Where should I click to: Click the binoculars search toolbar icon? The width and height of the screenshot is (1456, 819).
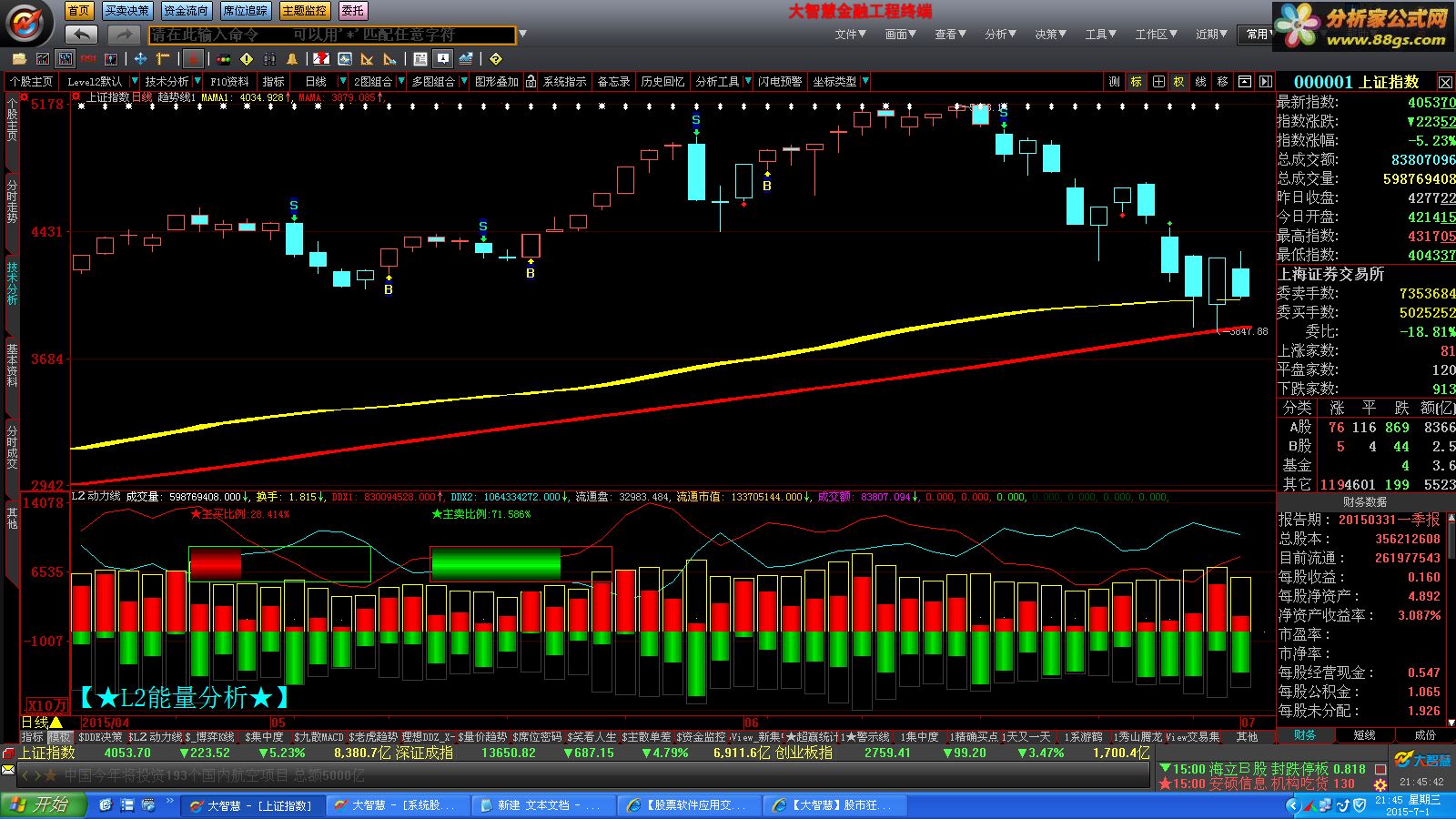coord(269,59)
